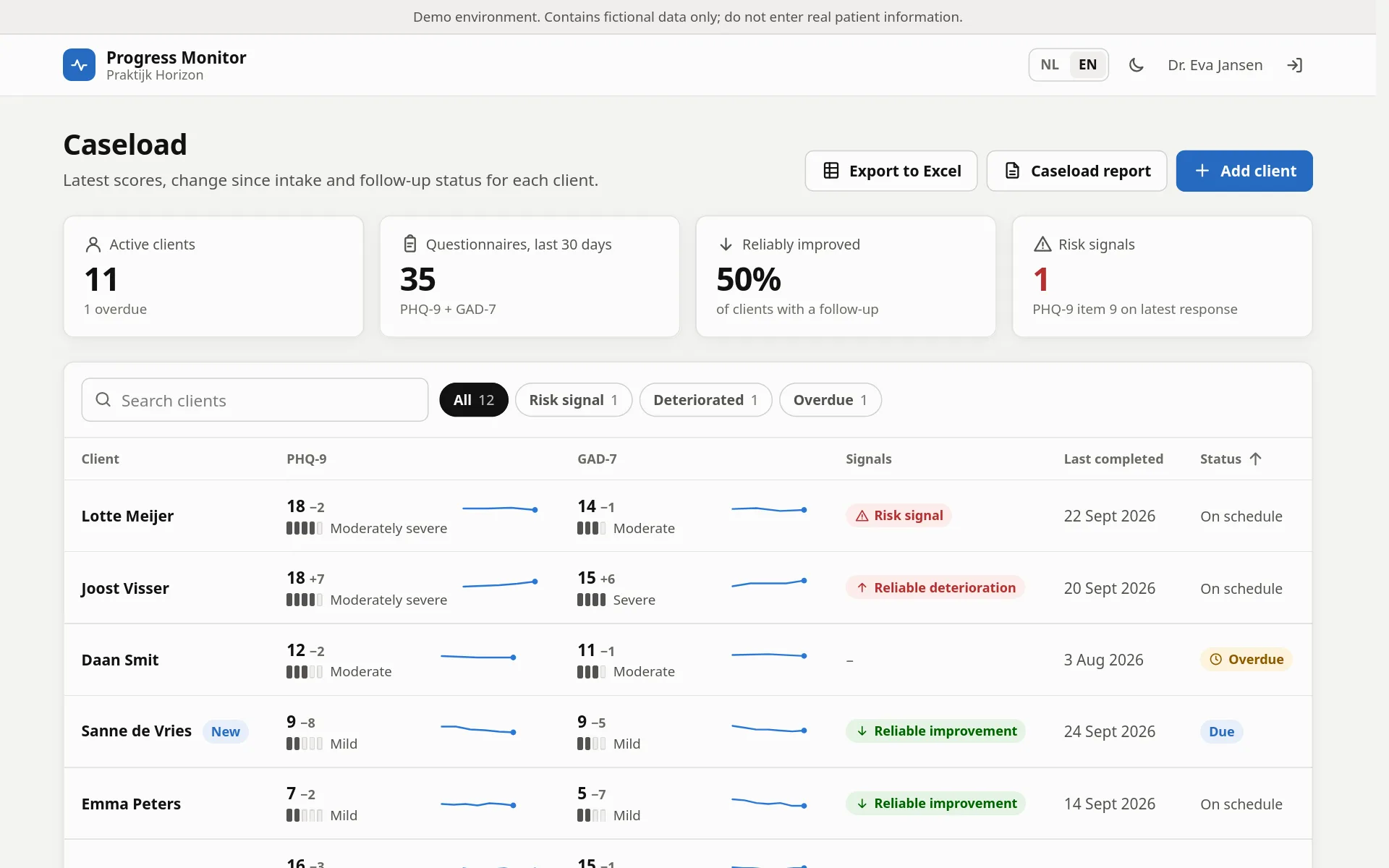This screenshot has height=868, width=1389.
Task: Click Lotte Meijer's PHQ-9 sparkline chart
Action: [500, 509]
